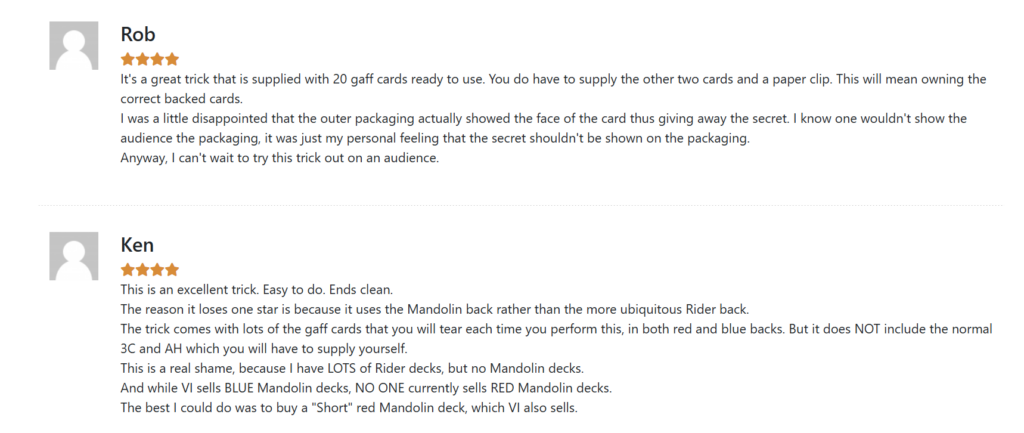The height and width of the screenshot is (433, 1024).
Task: Click the third star in Rob's rating
Action: 157,59
